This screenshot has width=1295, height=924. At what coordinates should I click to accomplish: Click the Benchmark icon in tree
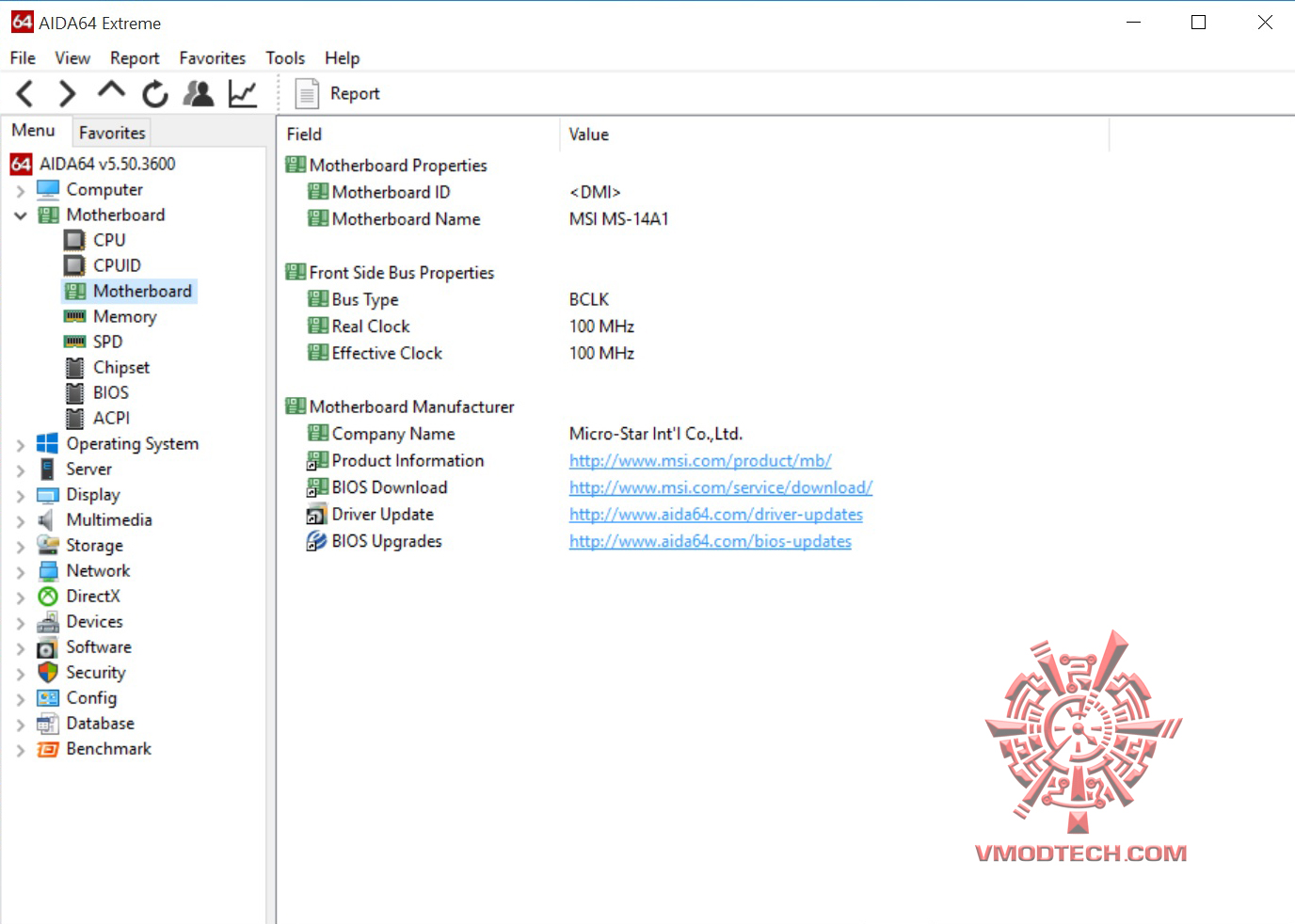[47, 749]
